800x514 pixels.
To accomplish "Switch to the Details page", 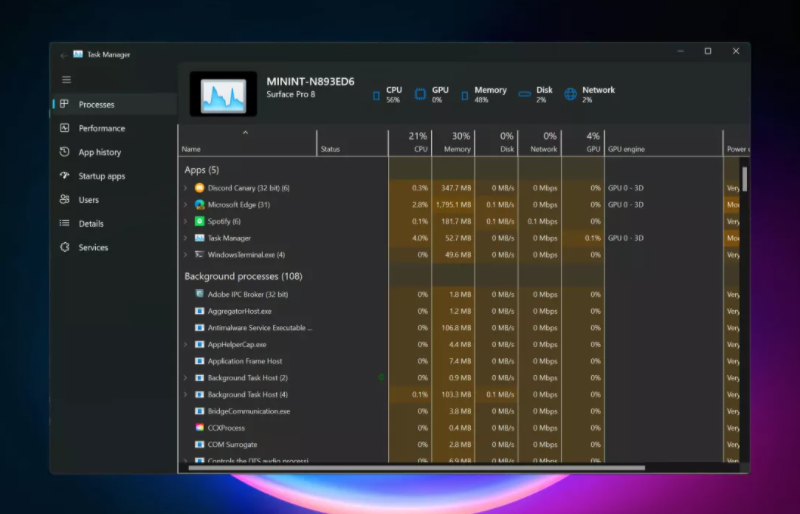I will [114, 224].
